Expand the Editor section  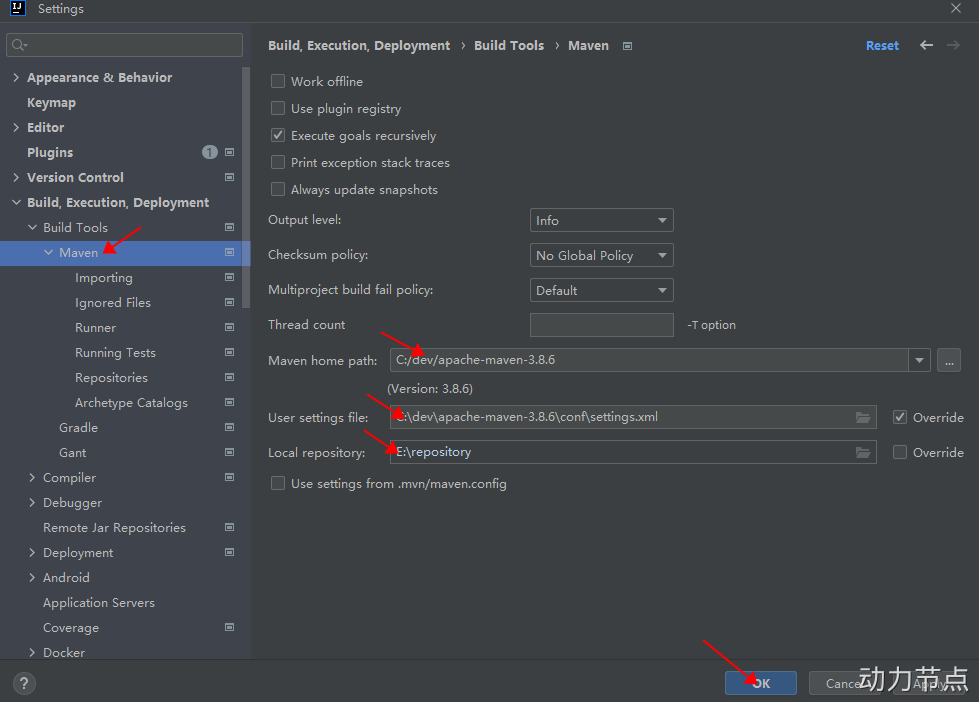click(16, 127)
